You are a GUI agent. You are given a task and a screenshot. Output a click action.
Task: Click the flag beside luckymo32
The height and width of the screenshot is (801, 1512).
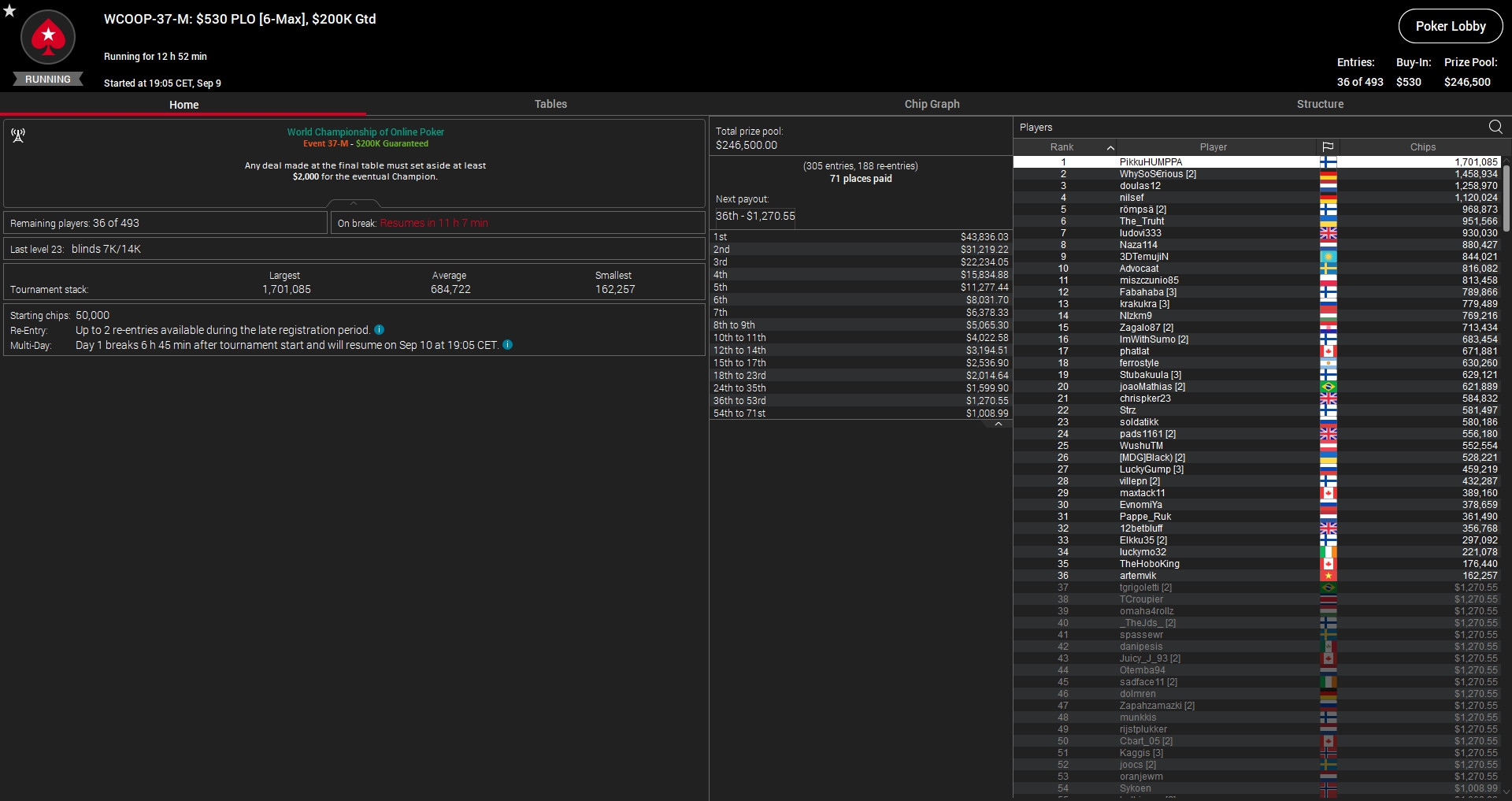click(1328, 552)
